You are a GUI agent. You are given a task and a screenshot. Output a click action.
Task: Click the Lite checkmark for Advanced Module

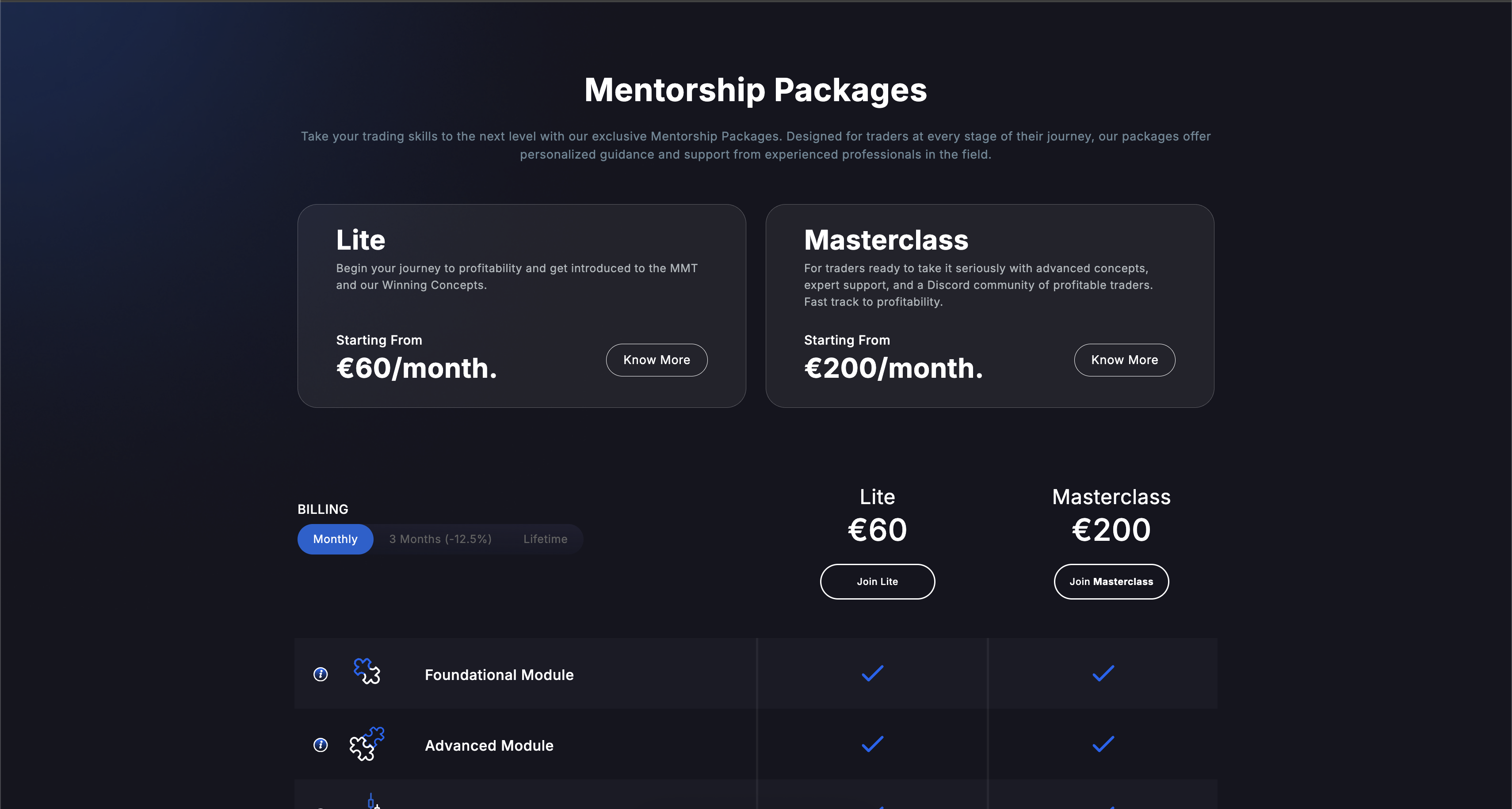click(872, 744)
